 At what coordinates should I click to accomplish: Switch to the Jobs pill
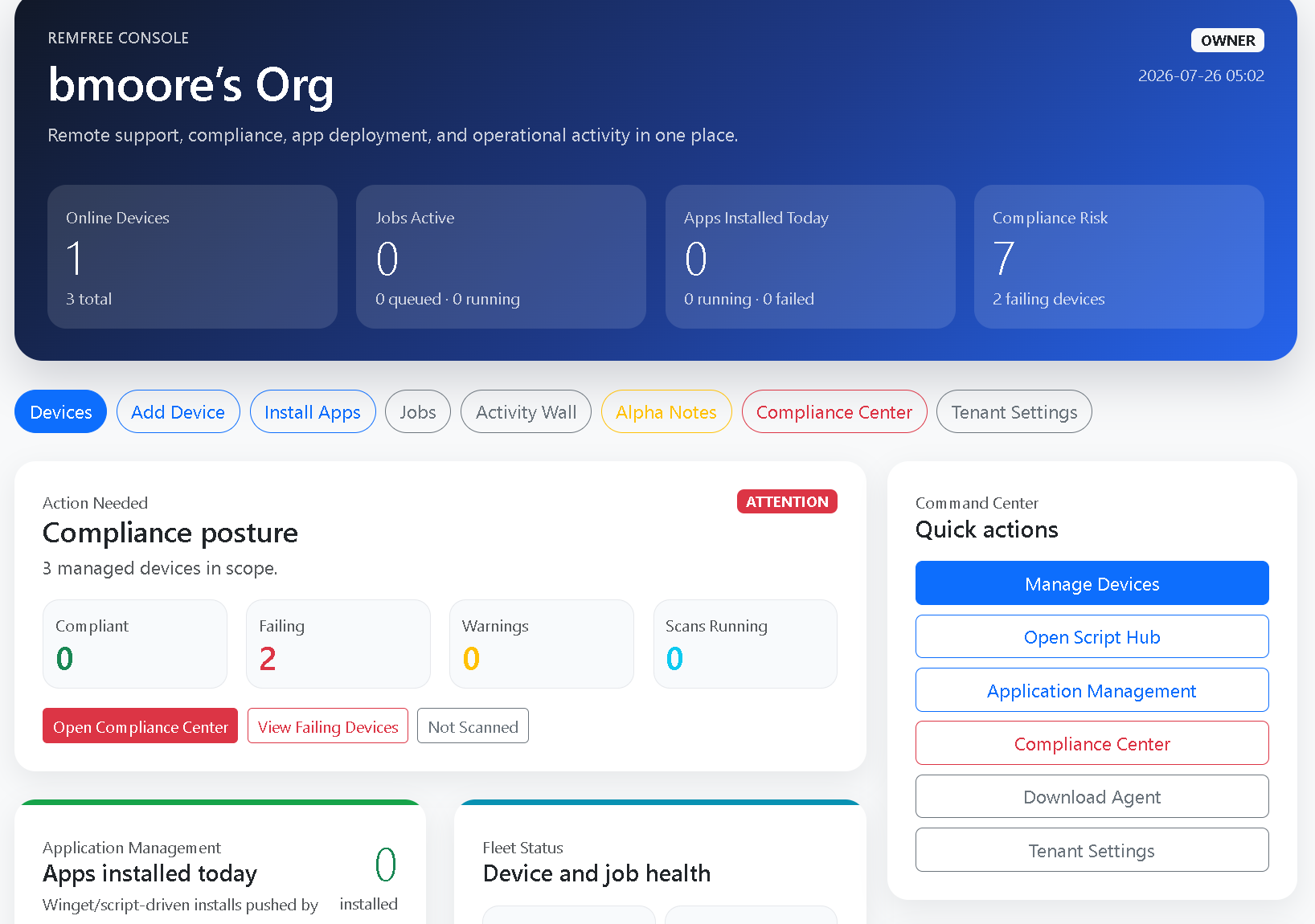coord(418,411)
